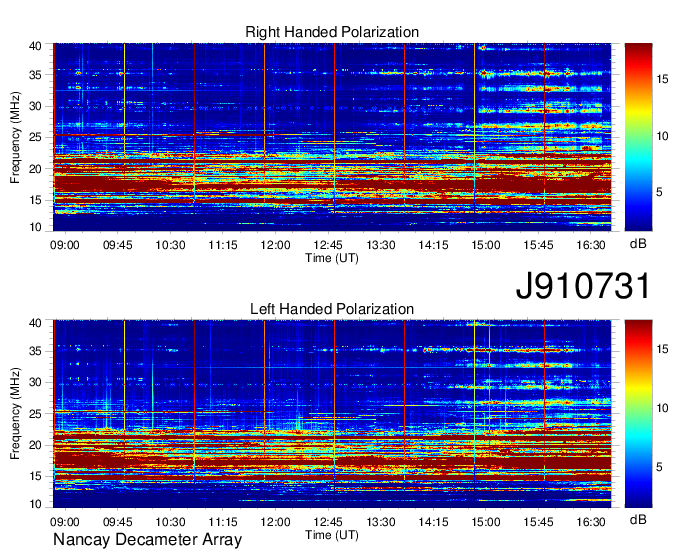The height and width of the screenshot is (552, 680).
Task: Click 09:45 tick on the Left Handed plot
Action: click(x=118, y=522)
